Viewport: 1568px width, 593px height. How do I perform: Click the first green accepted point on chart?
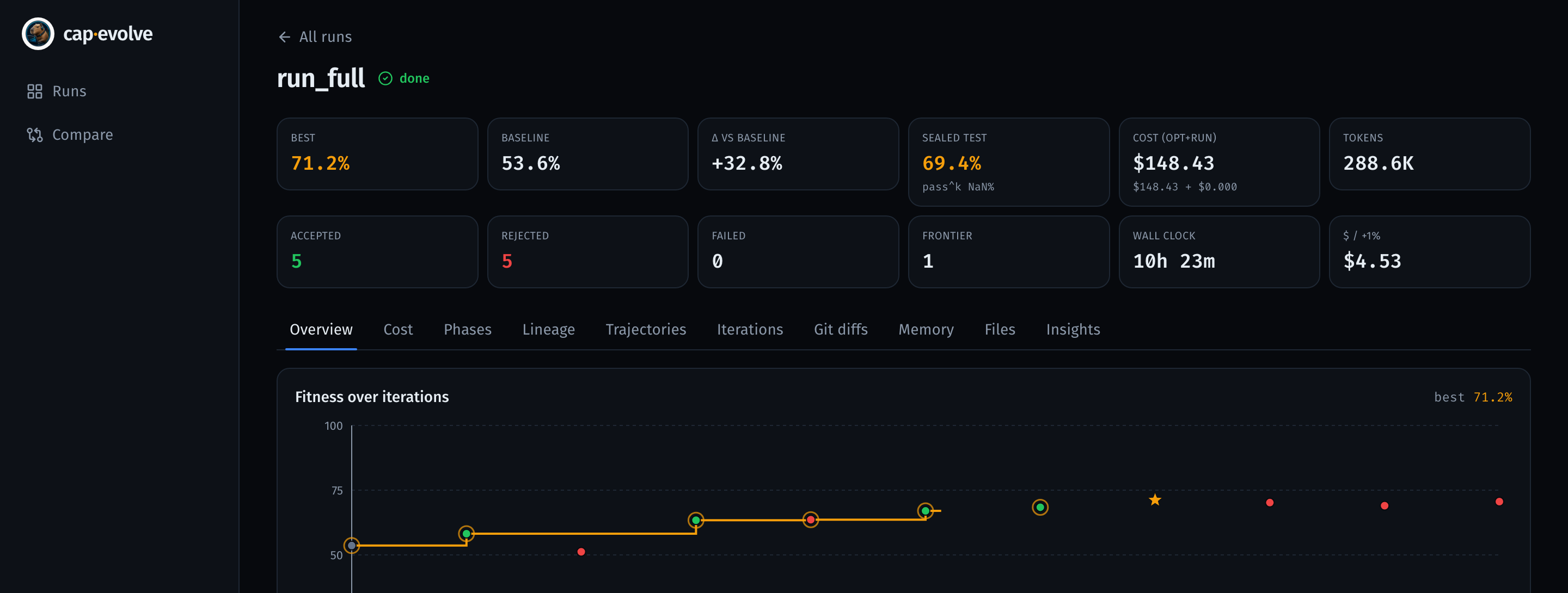click(x=466, y=533)
